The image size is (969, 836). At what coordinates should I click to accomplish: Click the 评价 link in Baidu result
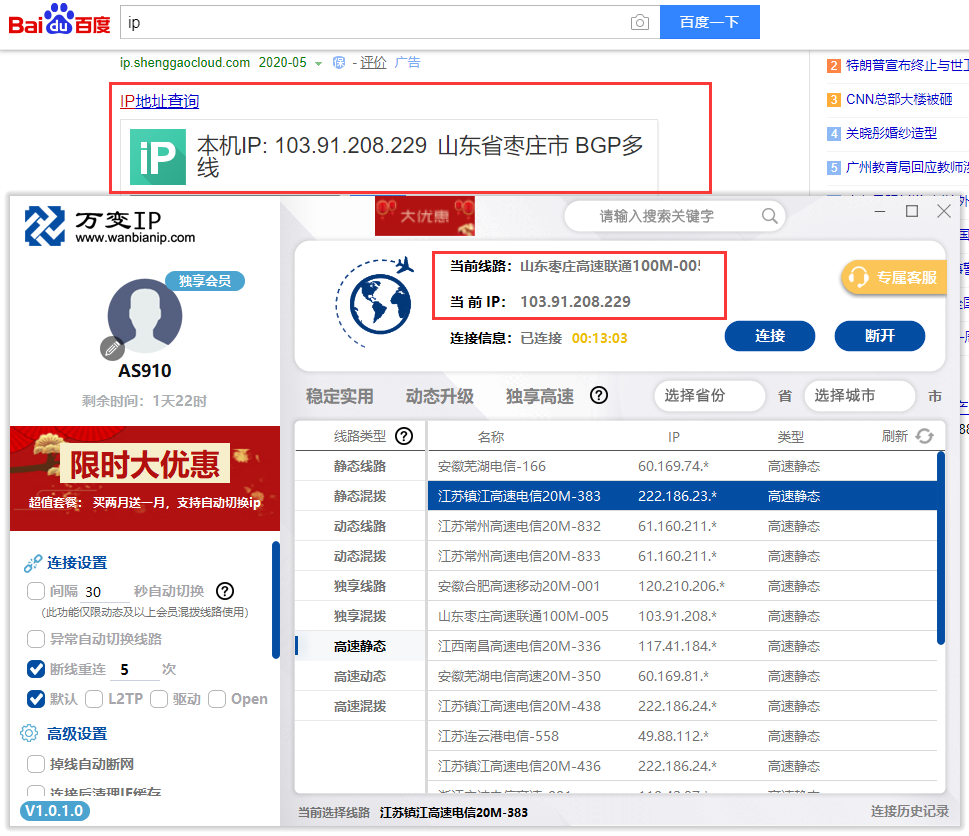click(373, 62)
